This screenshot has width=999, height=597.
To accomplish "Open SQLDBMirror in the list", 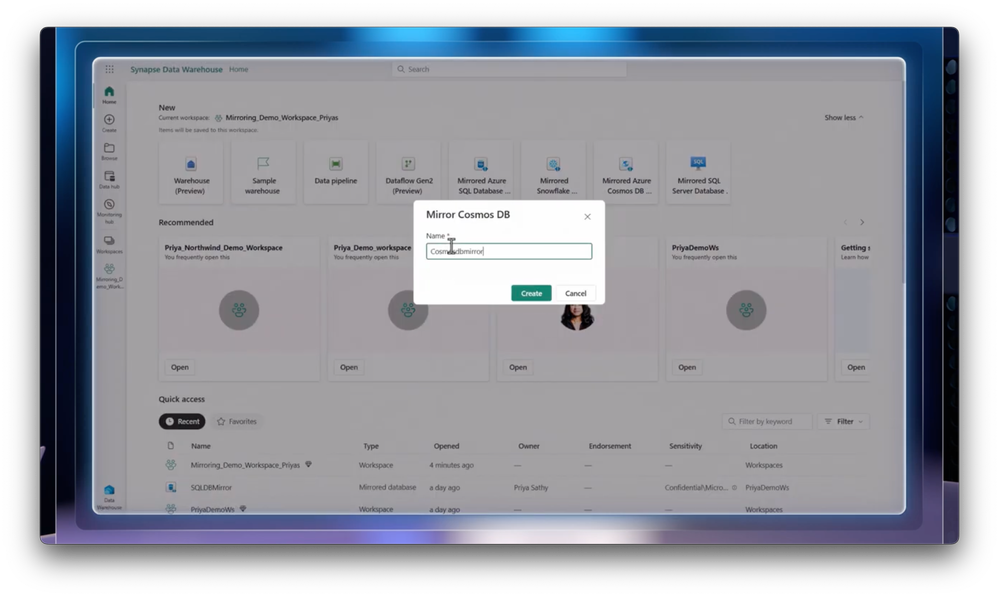I will pos(212,487).
